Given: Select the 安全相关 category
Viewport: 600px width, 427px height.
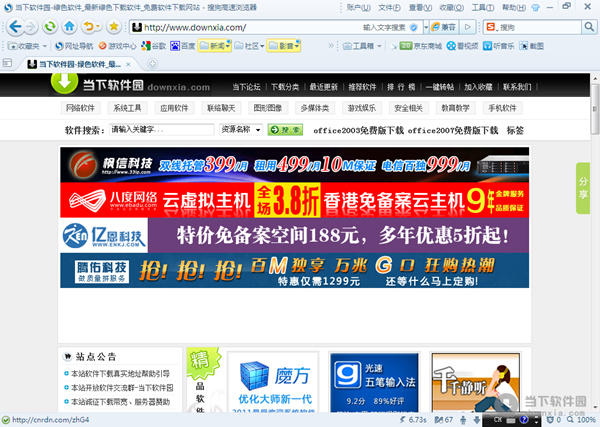Looking at the screenshot, I should (x=409, y=108).
